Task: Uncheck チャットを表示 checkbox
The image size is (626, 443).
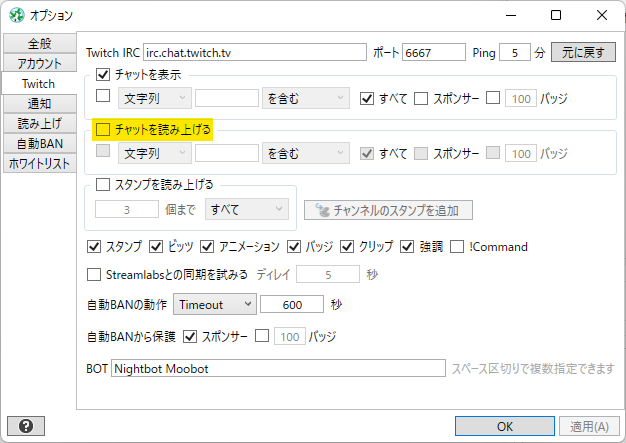Action: [103, 74]
